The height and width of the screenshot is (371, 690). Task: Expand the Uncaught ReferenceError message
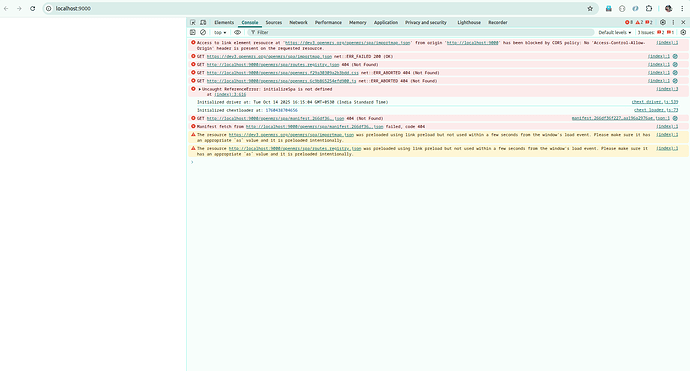click(200, 89)
